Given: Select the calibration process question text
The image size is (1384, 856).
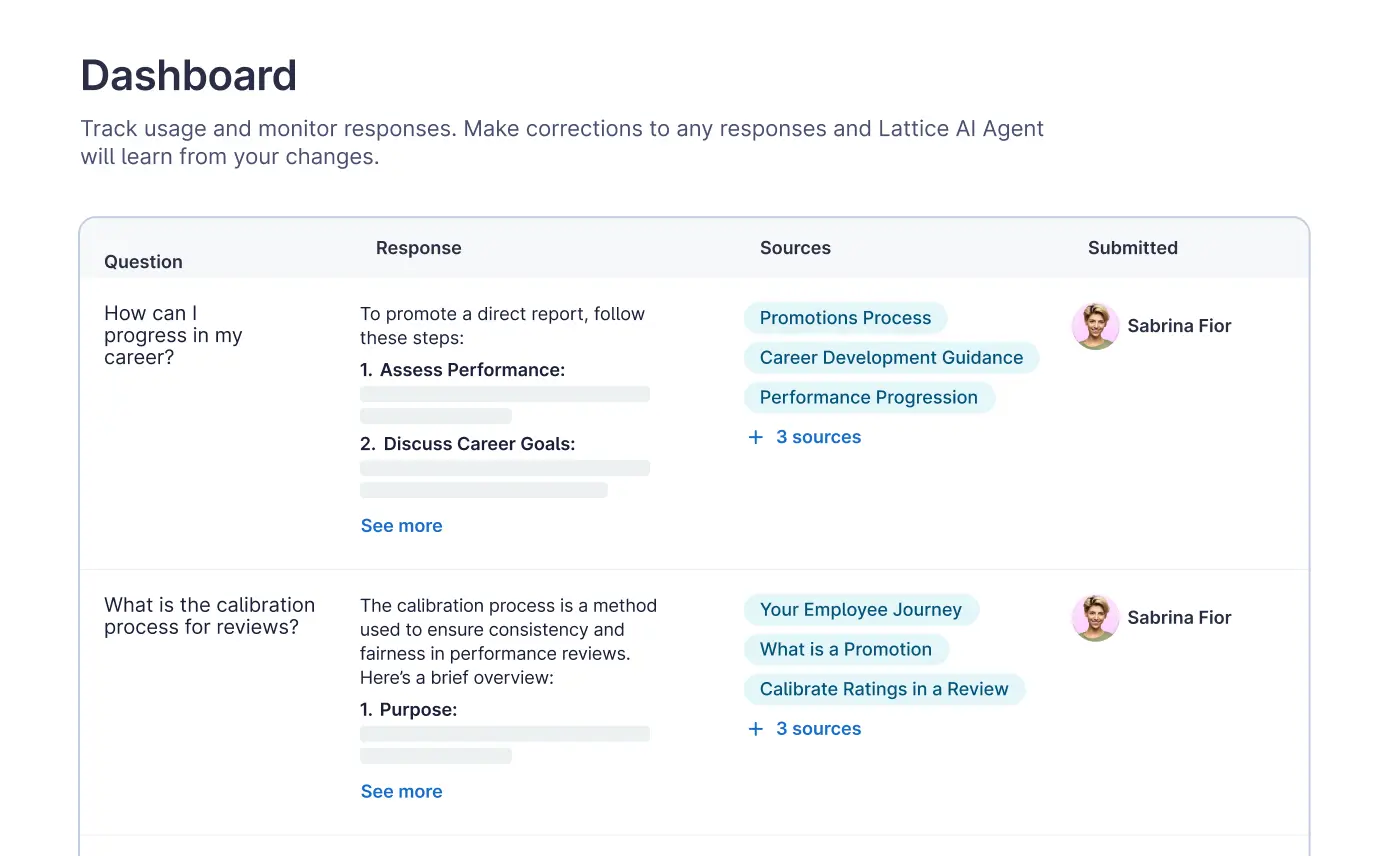Looking at the screenshot, I should coord(209,616).
